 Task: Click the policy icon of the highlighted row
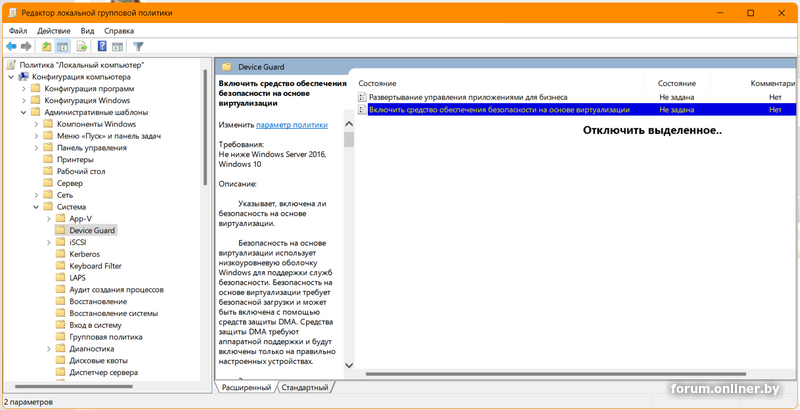tap(362, 109)
